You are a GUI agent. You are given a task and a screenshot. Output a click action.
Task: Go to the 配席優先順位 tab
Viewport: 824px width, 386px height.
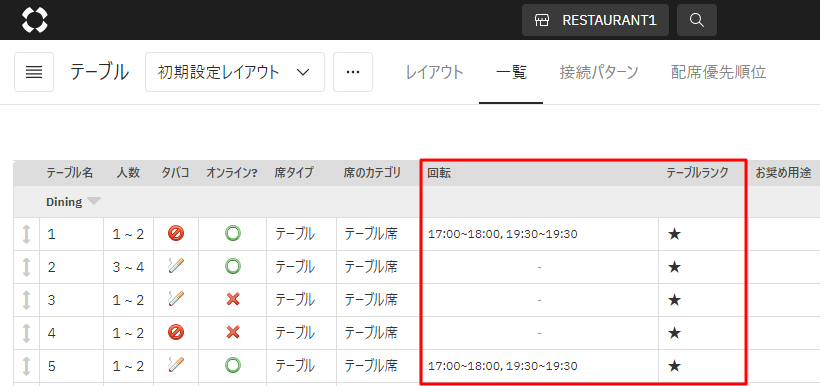(718, 72)
